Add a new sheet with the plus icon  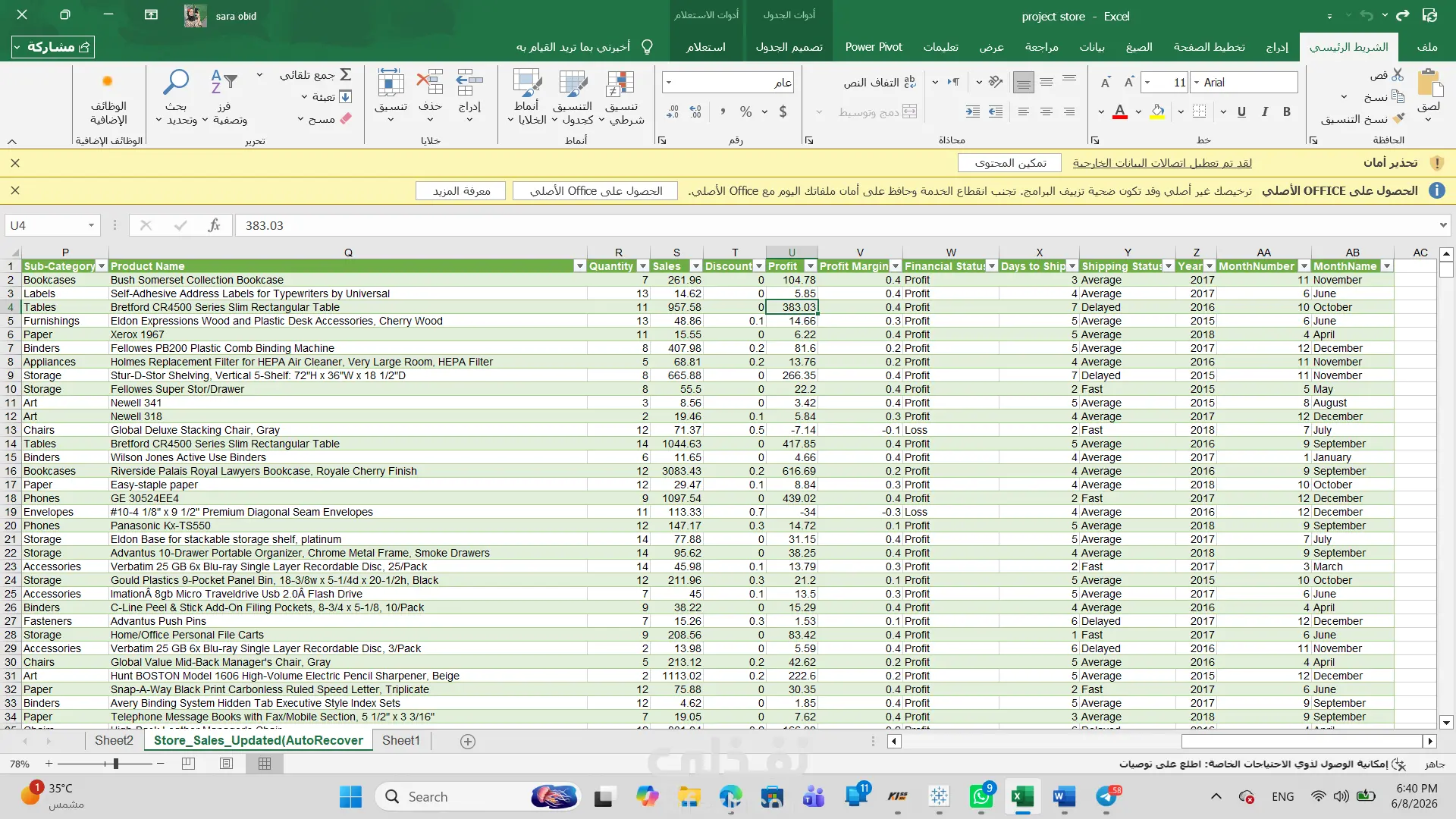click(468, 742)
